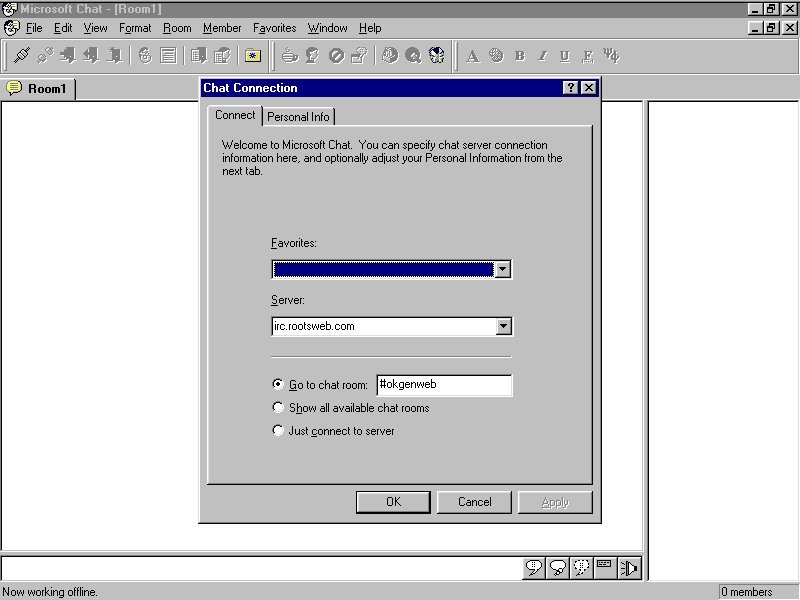
Task: Open the Format menu
Action: (x=135, y=28)
